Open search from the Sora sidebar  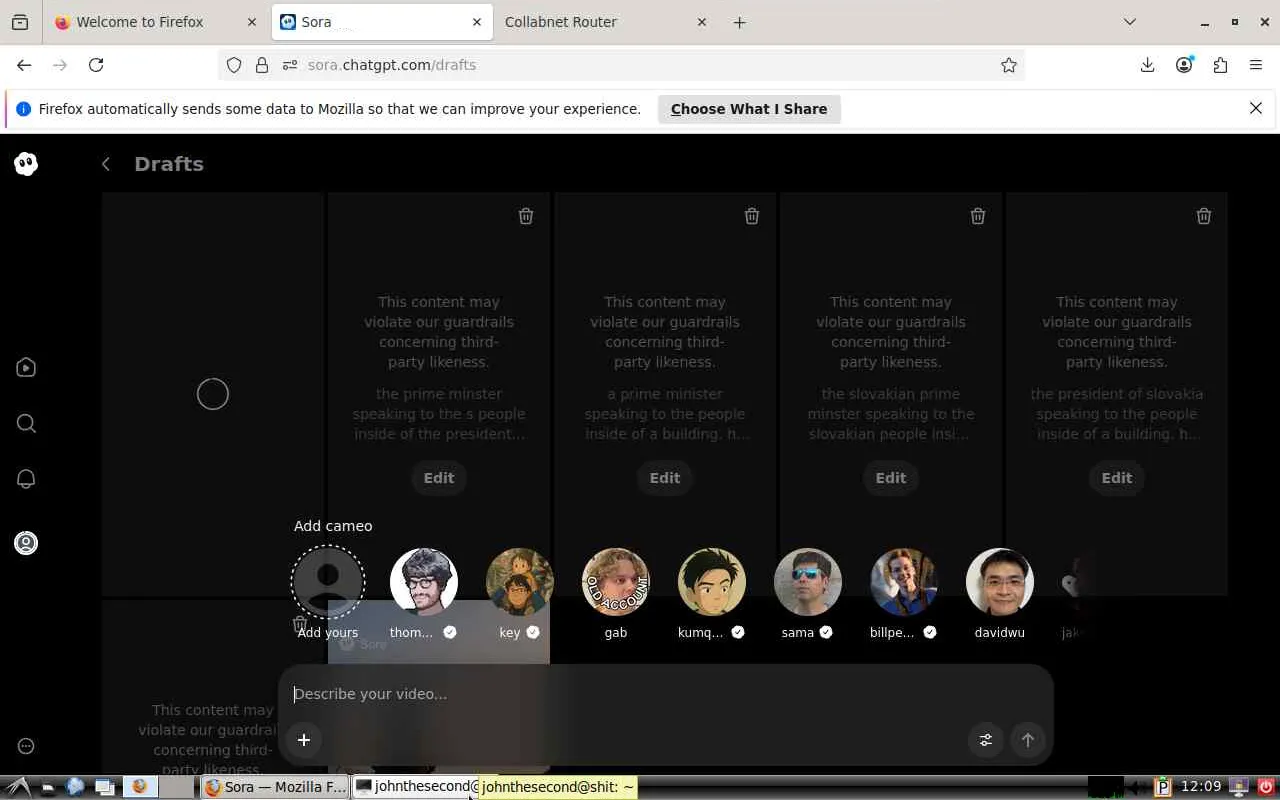[x=26, y=424]
